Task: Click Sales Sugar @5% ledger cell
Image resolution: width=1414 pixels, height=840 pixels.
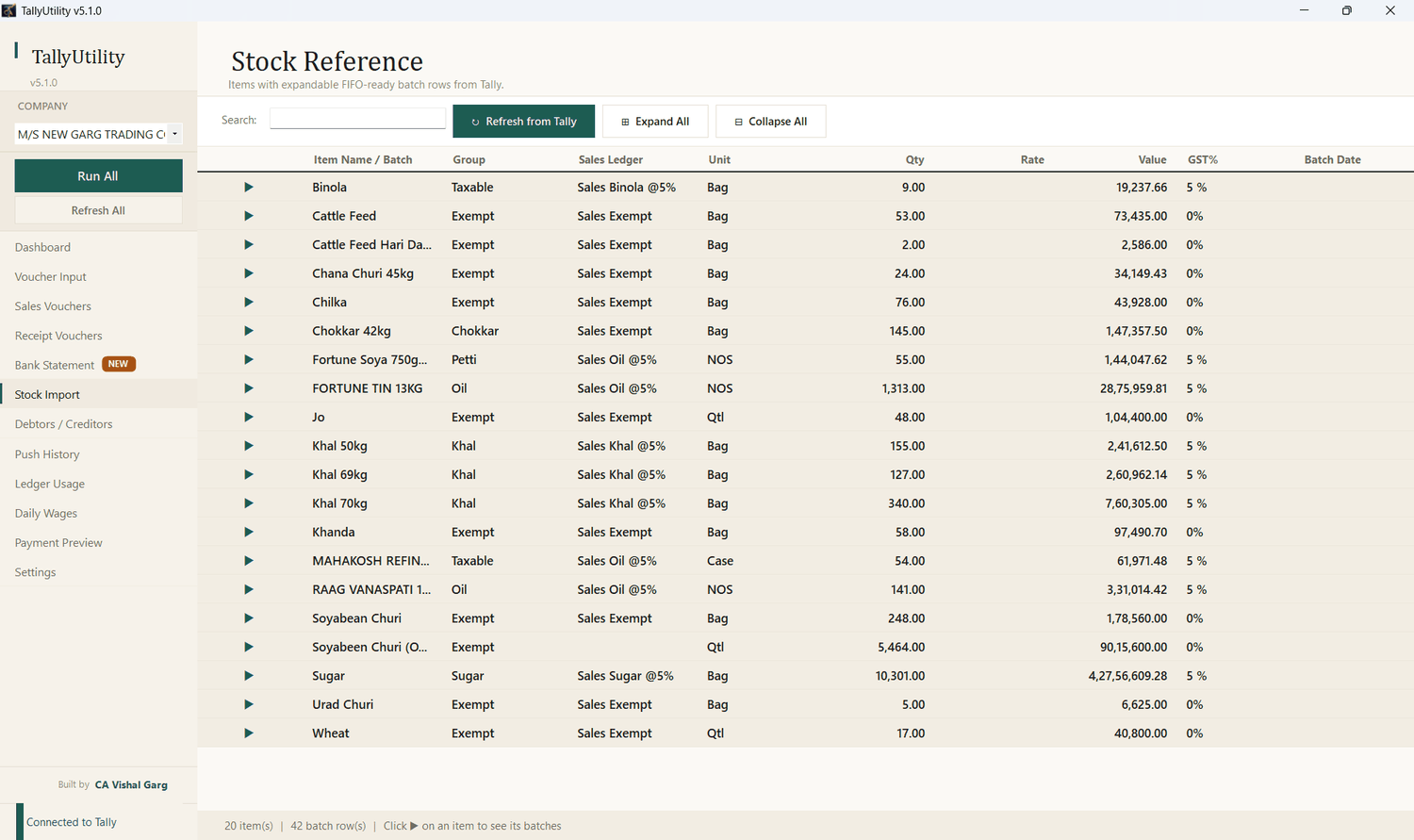Action: click(x=626, y=676)
